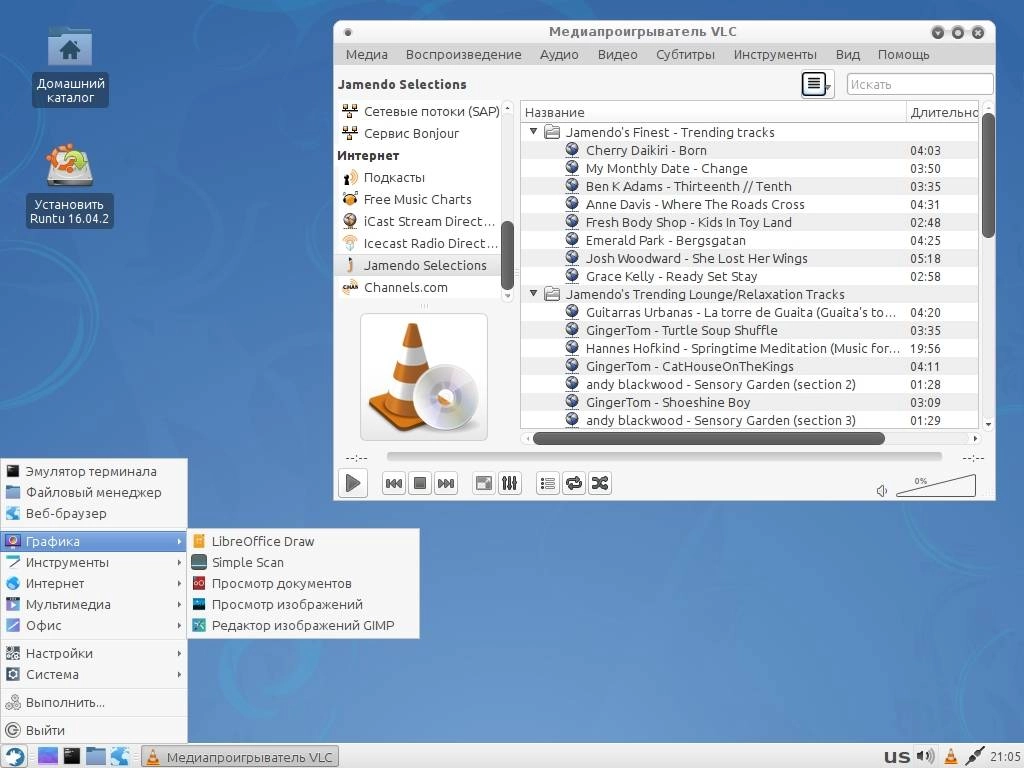Launch Редактор изображений GIMP
Viewport: 1024px width, 768px height.
[304, 625]
